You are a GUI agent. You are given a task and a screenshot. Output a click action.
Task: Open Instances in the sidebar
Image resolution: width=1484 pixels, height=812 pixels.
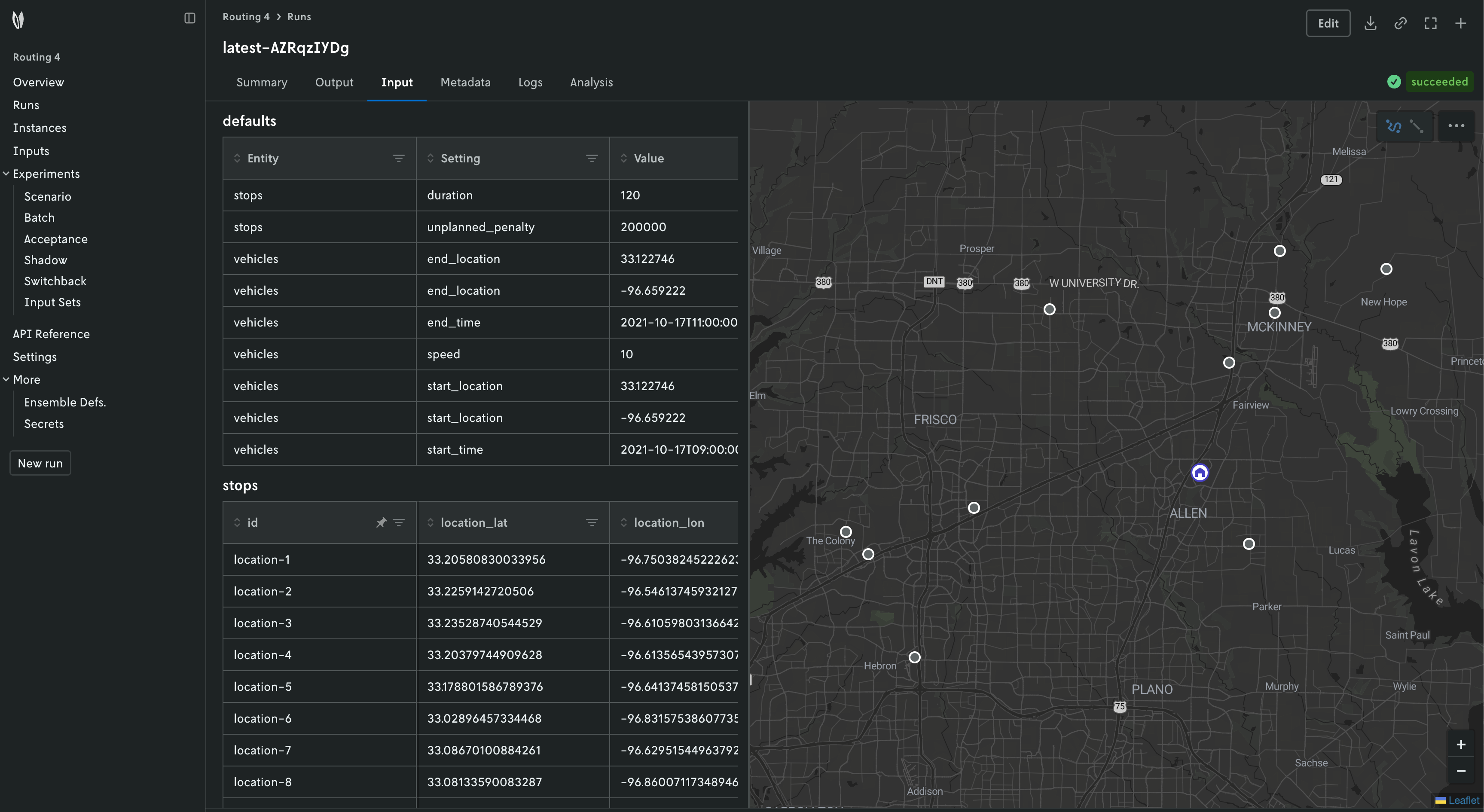40,128
